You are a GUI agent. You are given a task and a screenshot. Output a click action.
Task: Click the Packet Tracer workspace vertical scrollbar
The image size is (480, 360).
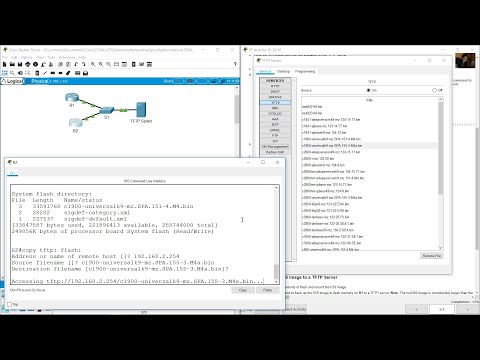[x=237, y=109]
